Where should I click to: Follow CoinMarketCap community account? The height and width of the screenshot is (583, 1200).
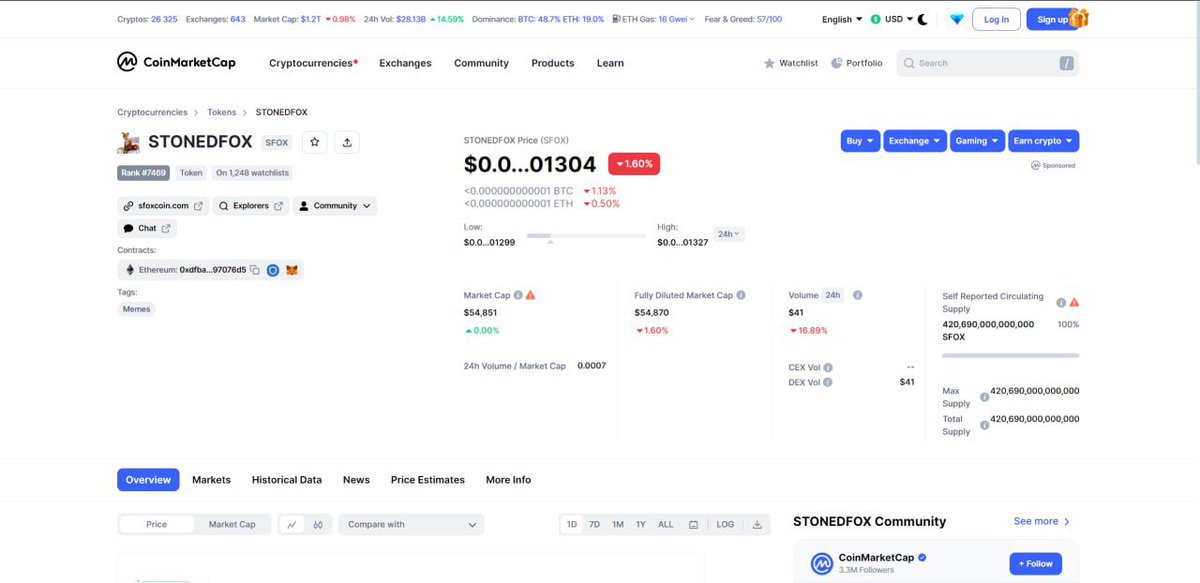[1035, 563]
